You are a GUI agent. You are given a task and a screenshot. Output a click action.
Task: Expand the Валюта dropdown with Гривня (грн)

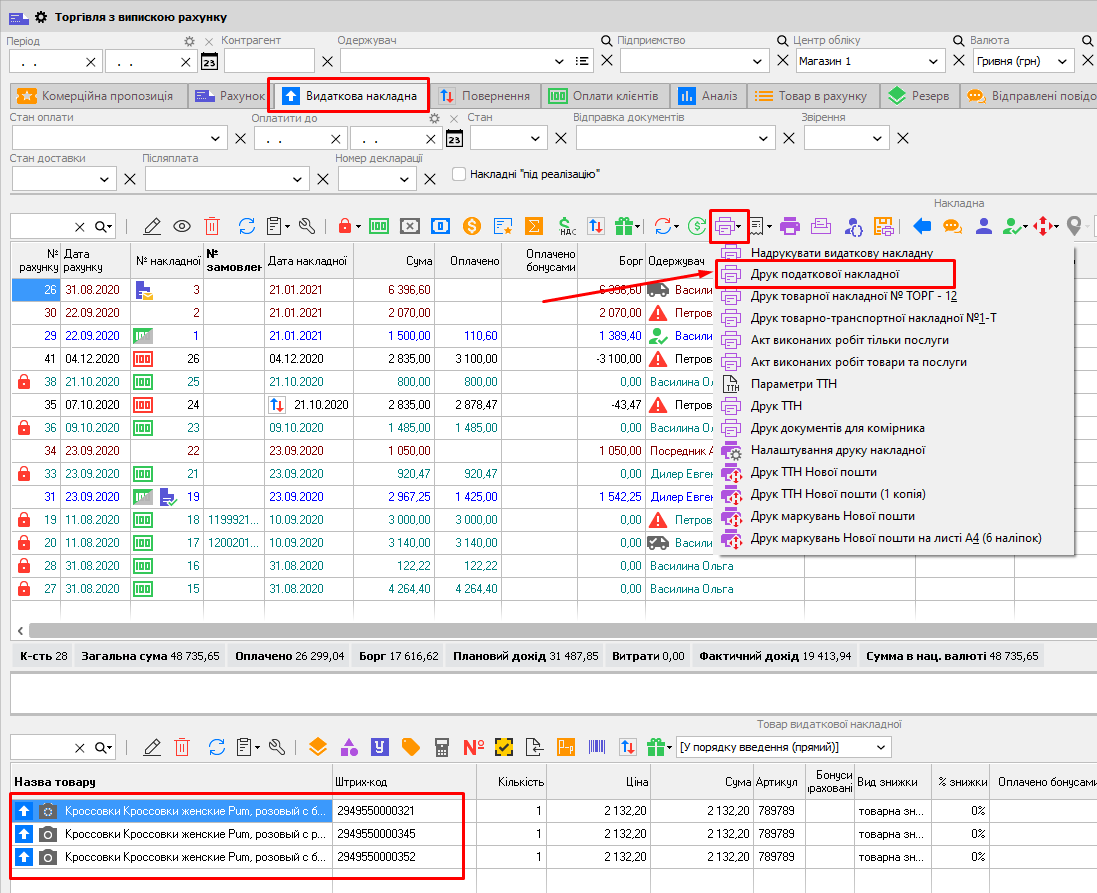tap(1064, 61)
